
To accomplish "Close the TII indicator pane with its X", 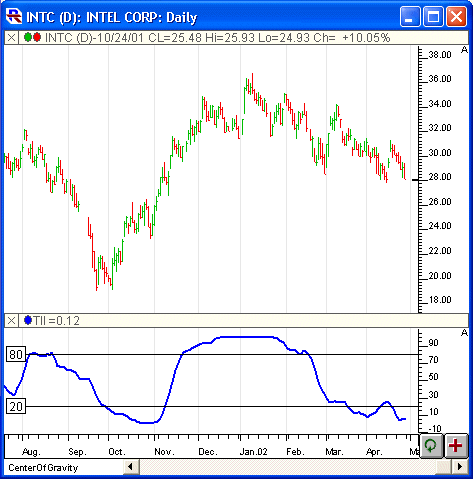I will pos(11,321).
